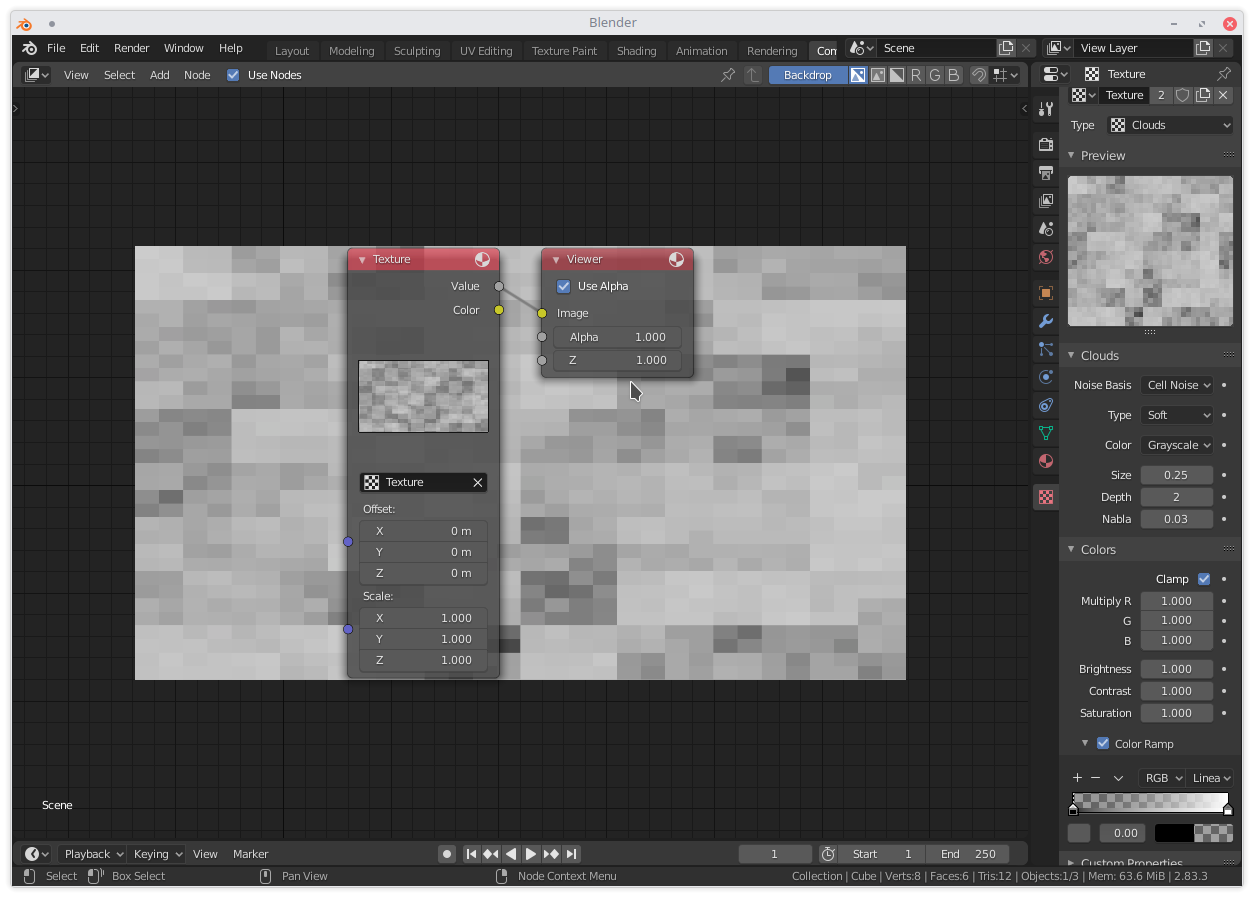Open the Soft noise type dropdown
Viewport: 1254px width, 898px height.
[x=1177, y=415]
